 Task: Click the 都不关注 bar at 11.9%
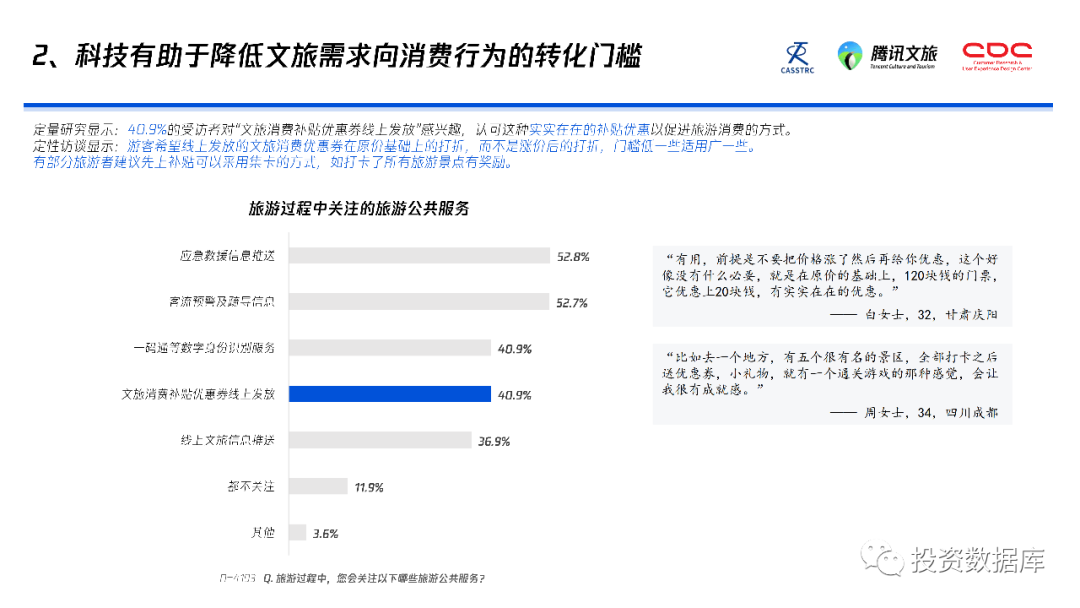[x=316, y=487]
